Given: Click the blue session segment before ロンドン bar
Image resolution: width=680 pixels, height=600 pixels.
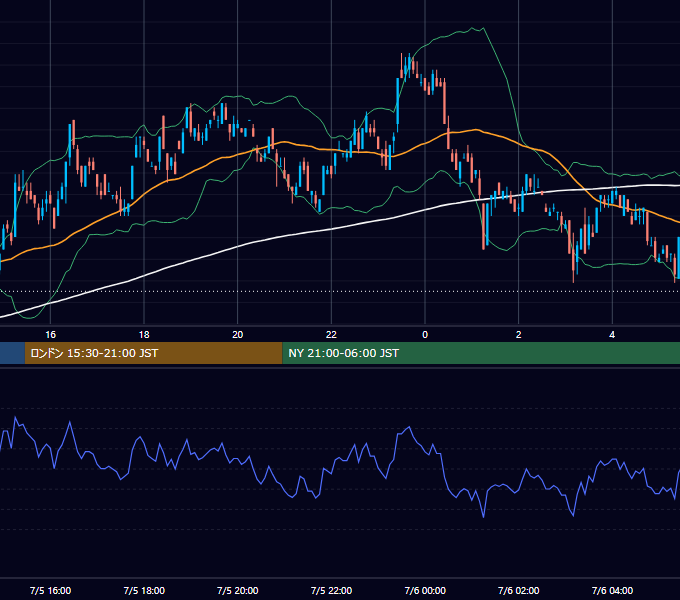Looking at the screenshot, I should click(x=12, y=353).
